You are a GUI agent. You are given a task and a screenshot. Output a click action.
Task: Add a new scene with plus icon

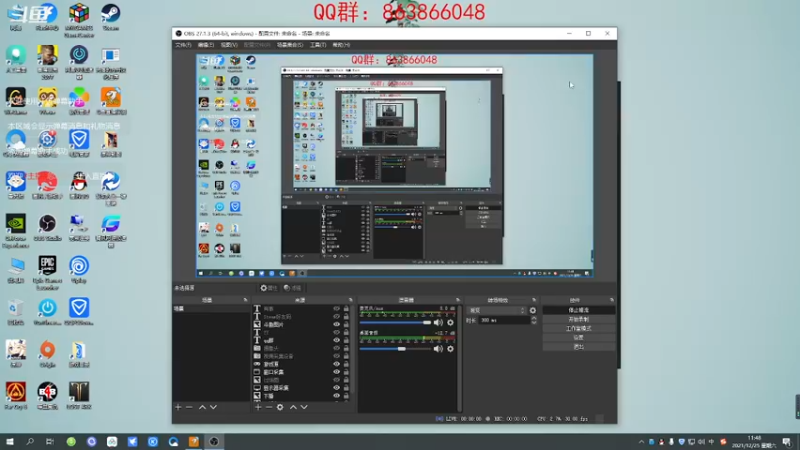(178, 407)
